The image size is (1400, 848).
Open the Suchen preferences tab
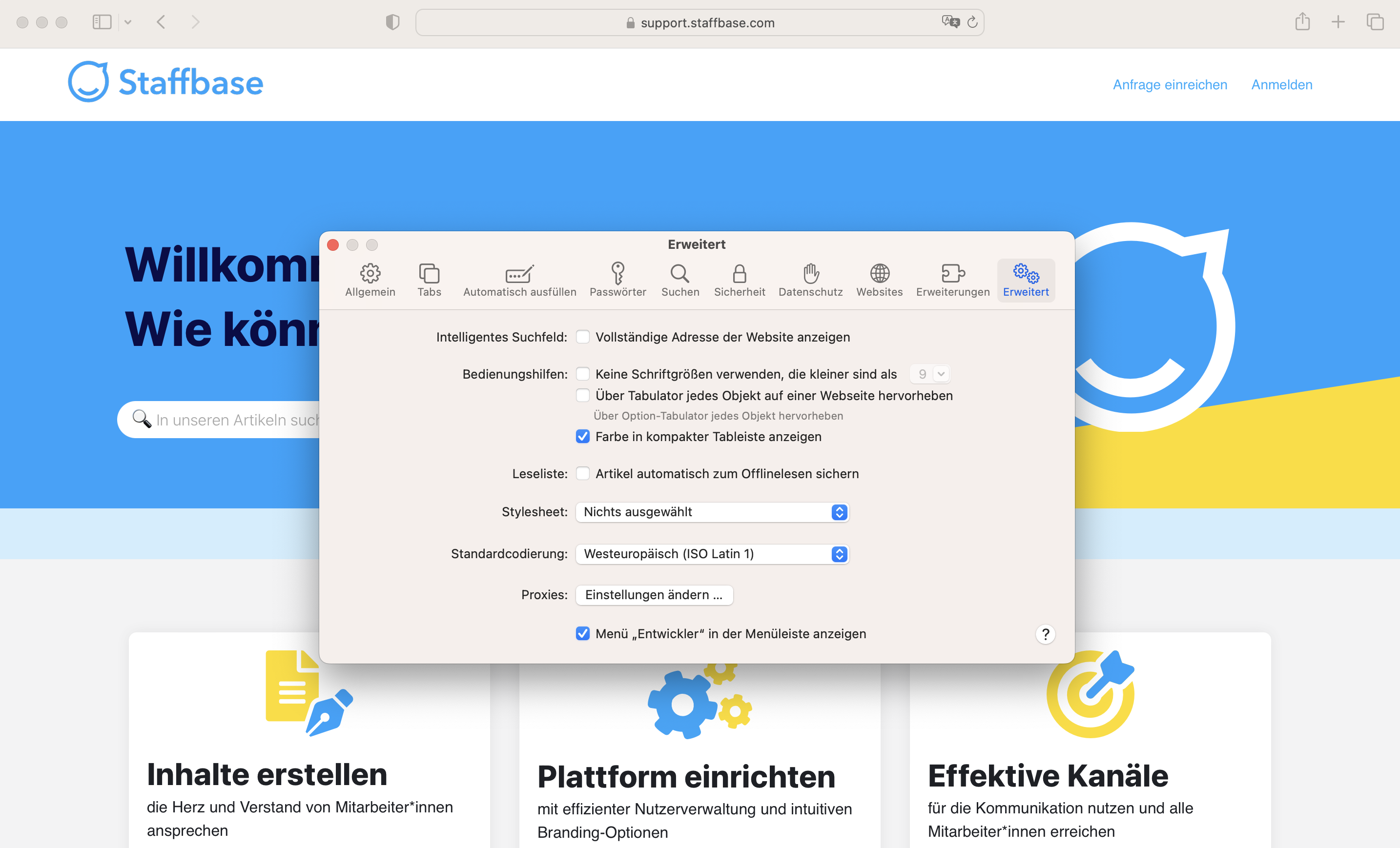tap(680, 280)
